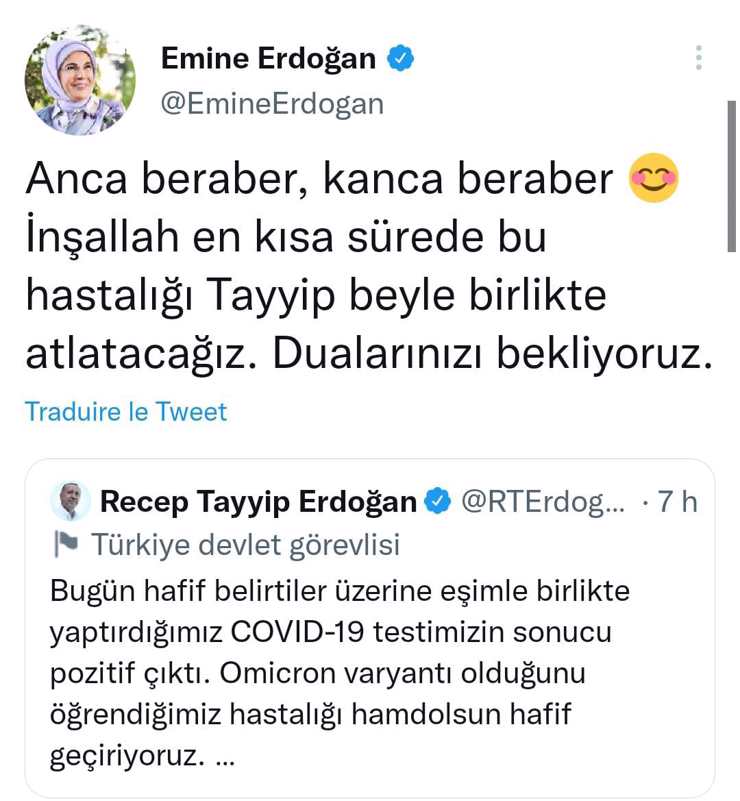Open the quoted tweet about the COVID-19 test
The width and height of the screenshot is (740, 801).
(370, 627)
